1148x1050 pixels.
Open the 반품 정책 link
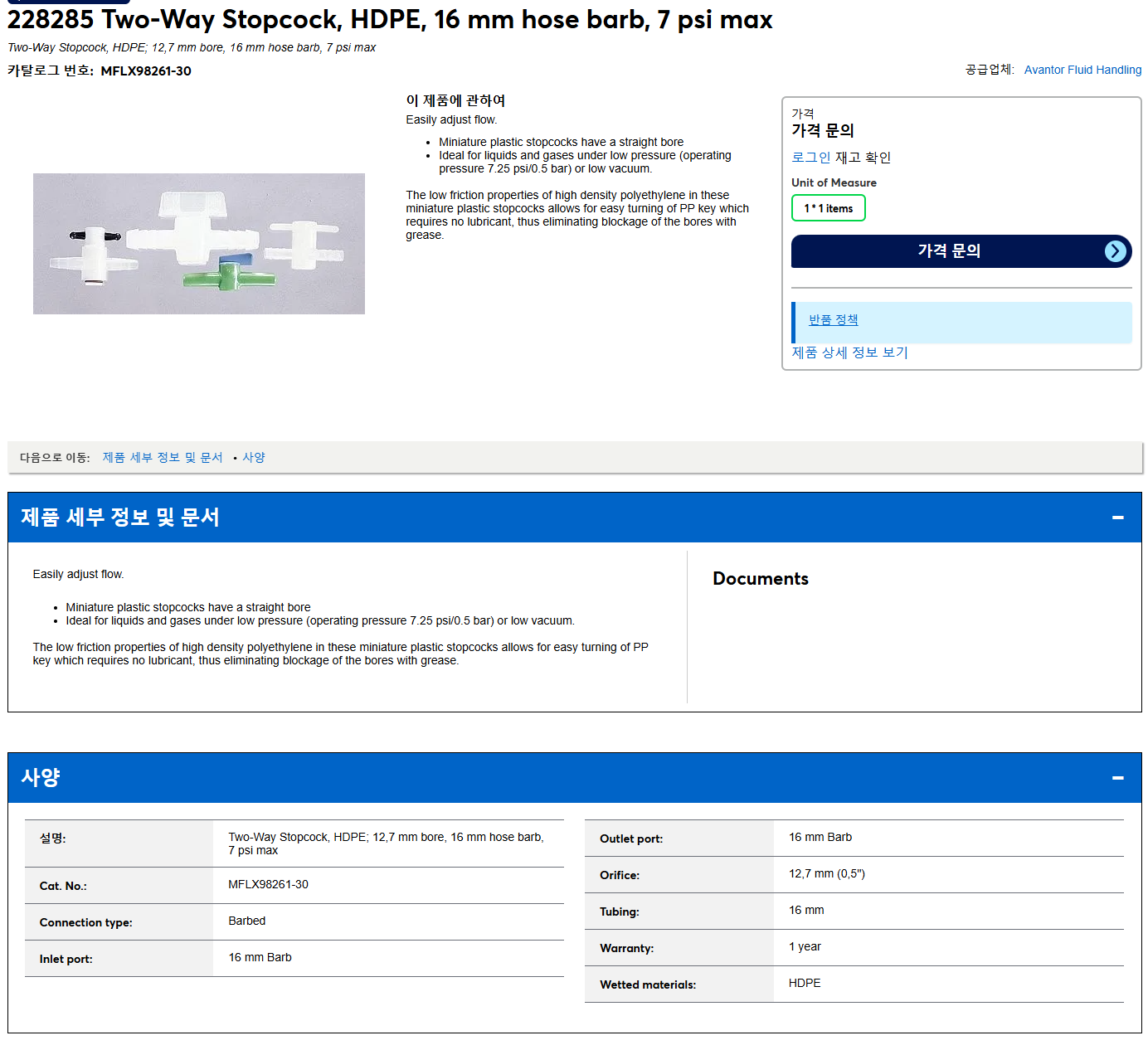833,320
